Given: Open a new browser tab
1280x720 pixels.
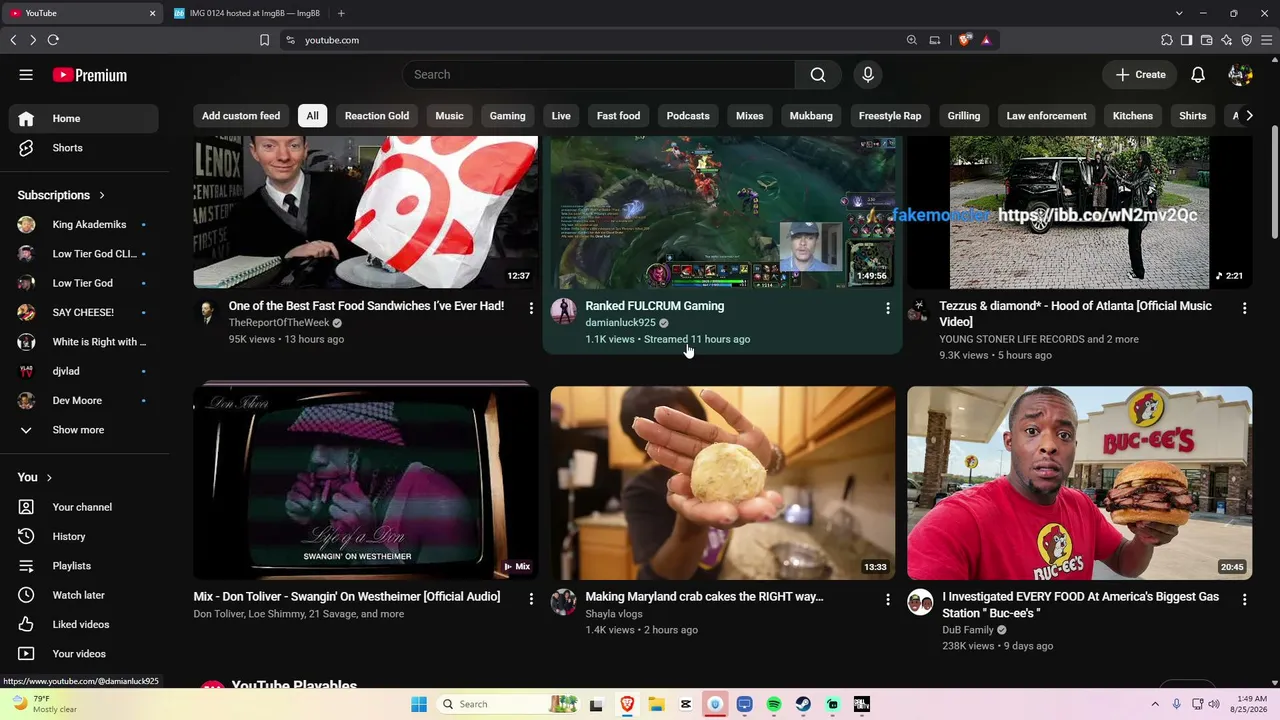Looking at the screenshot, I should click(341, 13).
